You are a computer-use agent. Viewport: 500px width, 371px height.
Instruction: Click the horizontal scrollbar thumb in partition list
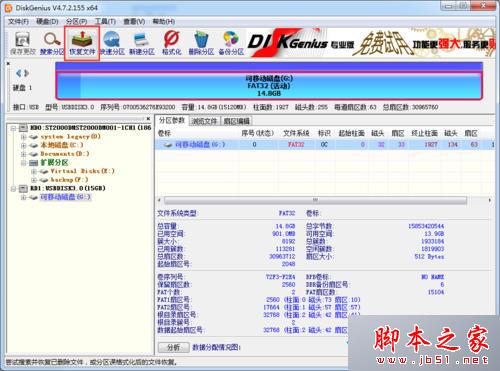[x=315, y=200]
